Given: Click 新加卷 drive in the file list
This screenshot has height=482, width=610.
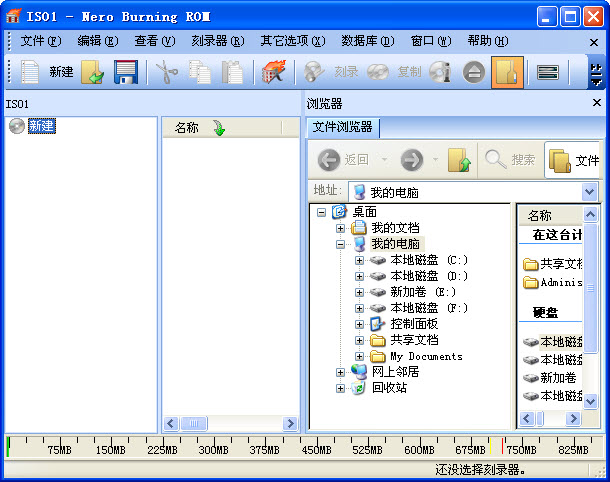Looking at the screenshot, I should pyautogui.click(x=550, y=378).
